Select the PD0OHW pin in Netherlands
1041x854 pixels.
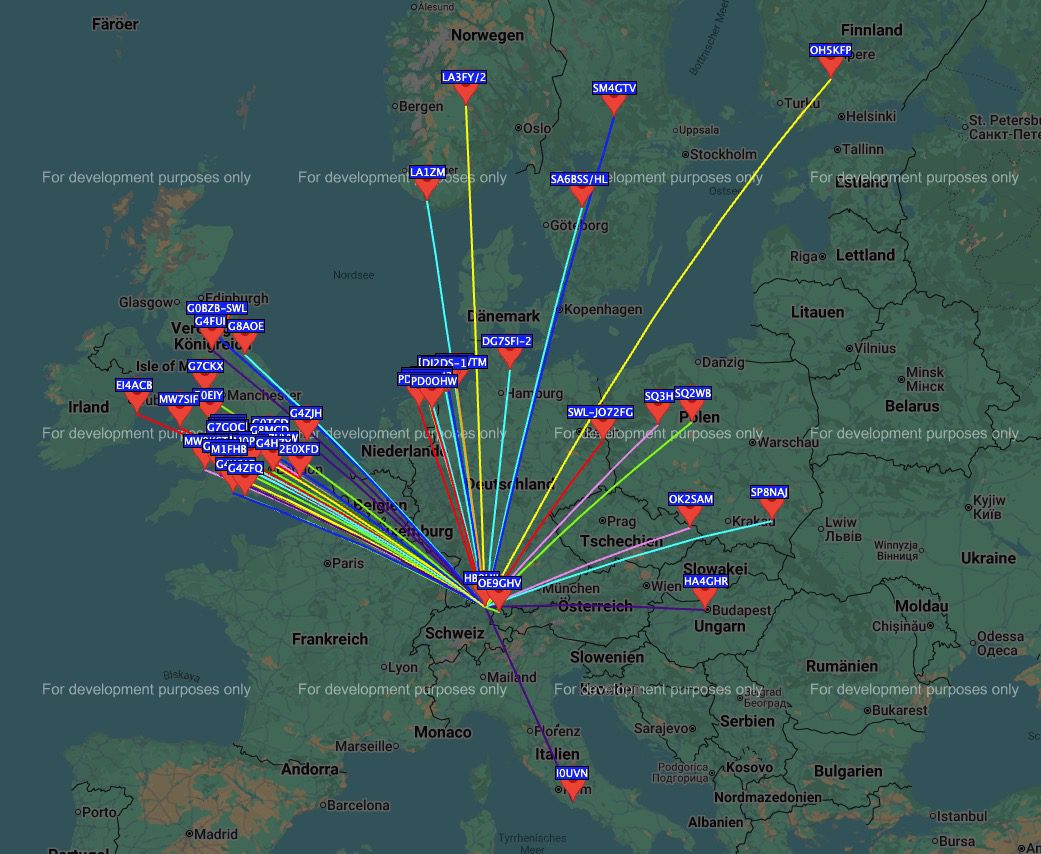click(x=432, y=398)
